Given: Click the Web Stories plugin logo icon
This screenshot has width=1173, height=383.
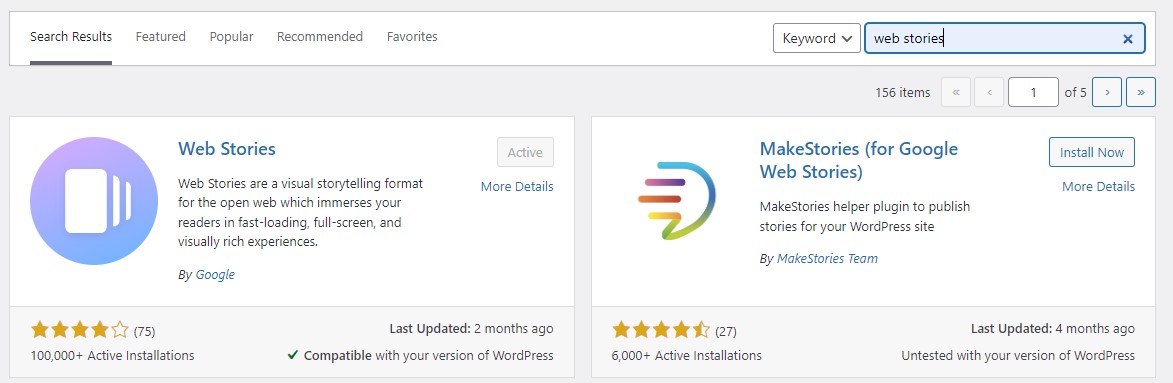Looking at the screenshot, I should pyautogui.click(x=94, y=201).
